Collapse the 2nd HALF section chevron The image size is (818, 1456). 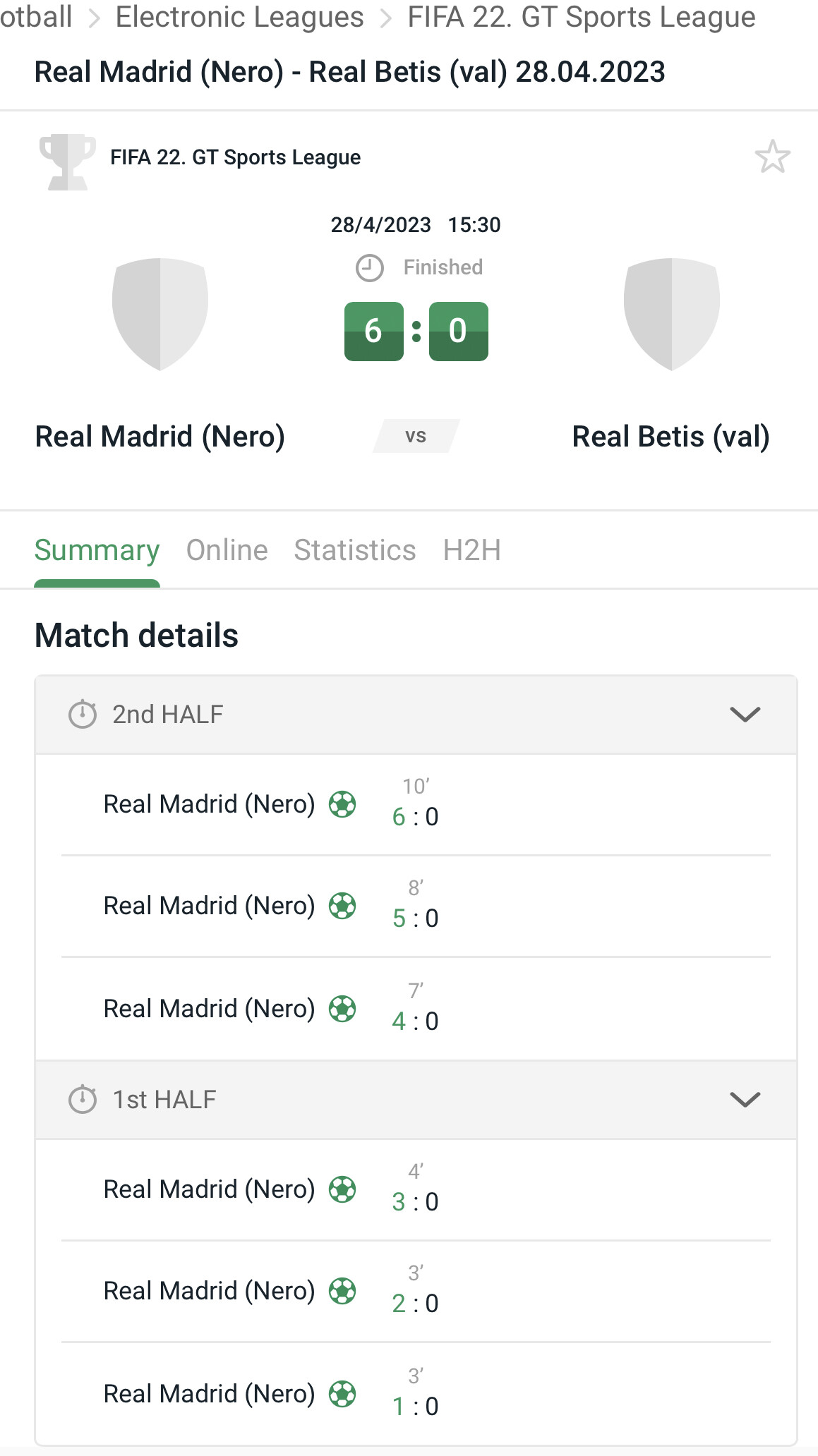745,715
